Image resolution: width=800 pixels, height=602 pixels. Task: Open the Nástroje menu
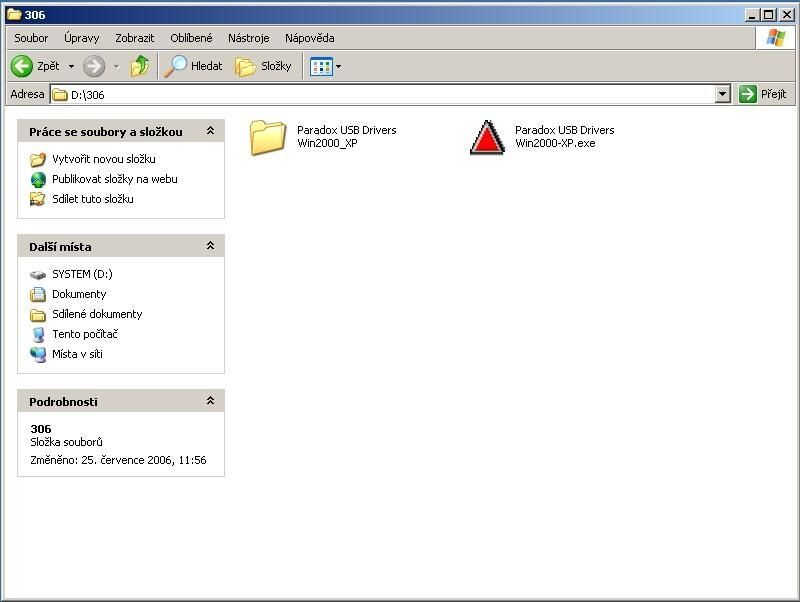pyautogui.click(x=248, y=38)
